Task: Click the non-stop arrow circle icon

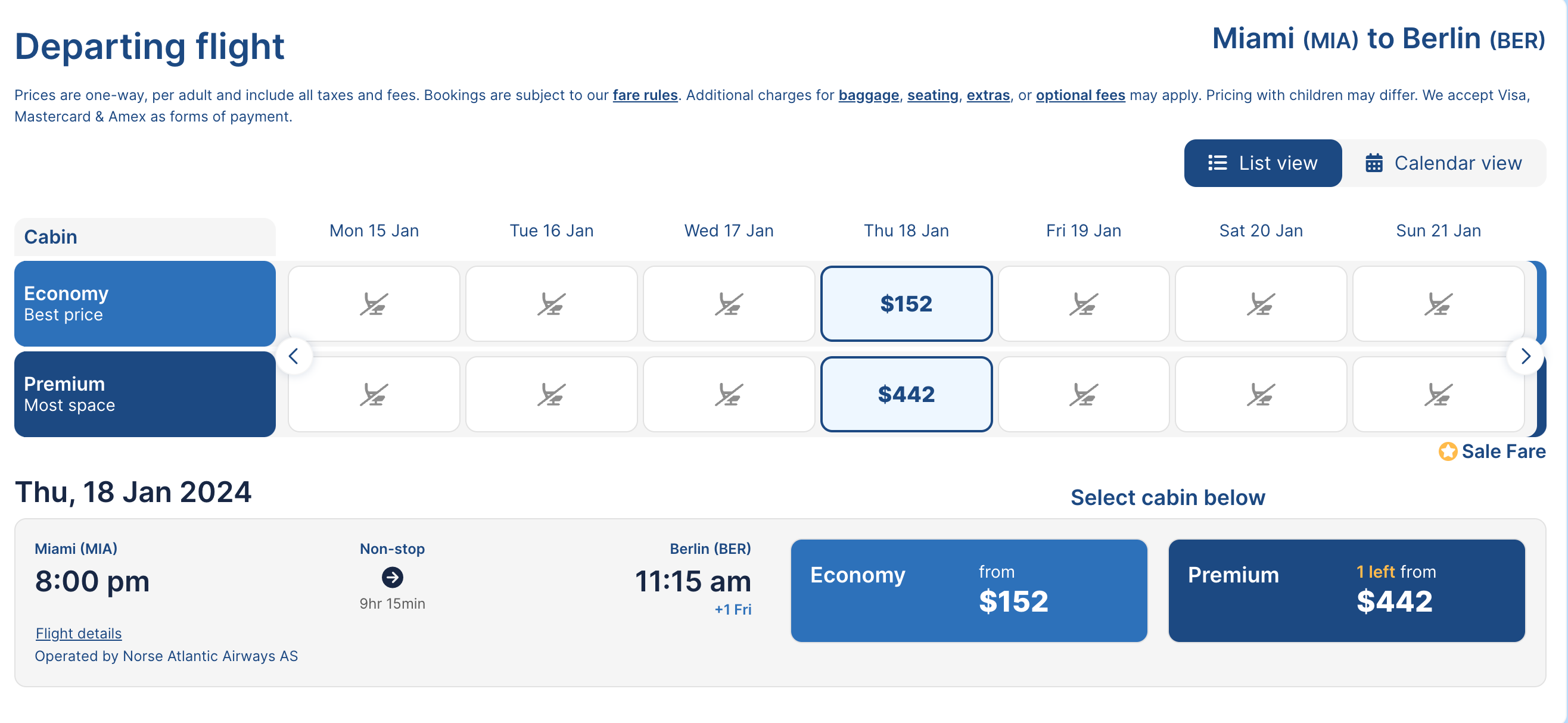Action: point(392,577)
